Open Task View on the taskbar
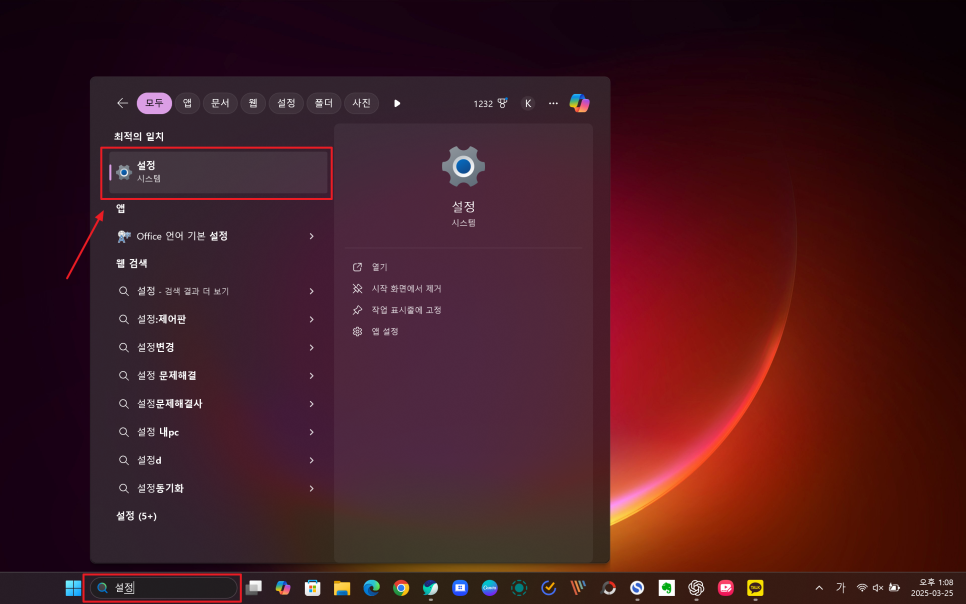The image size is (966, 604). coord(253,588)
